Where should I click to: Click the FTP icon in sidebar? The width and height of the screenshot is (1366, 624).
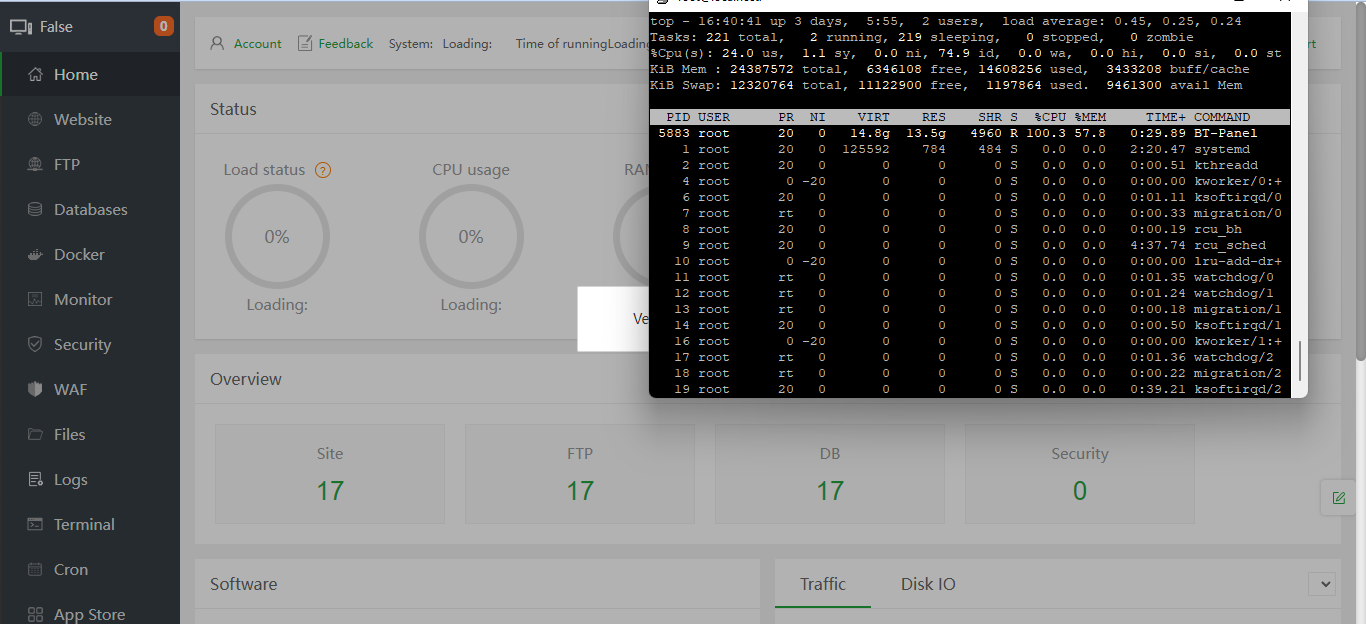[35, 165]
